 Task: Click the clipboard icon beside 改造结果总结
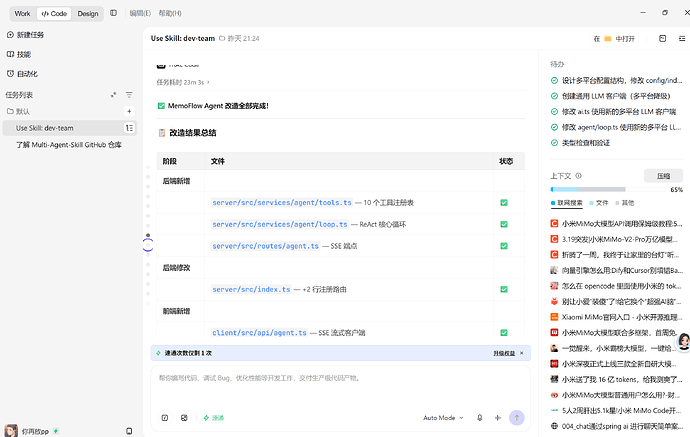click(161, 132)
